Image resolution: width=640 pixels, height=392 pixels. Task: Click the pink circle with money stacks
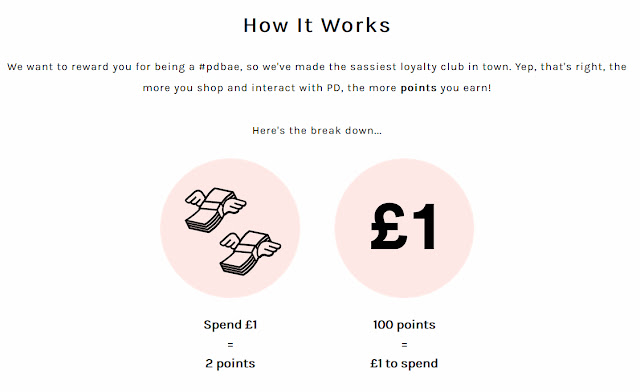coord(230,228)
